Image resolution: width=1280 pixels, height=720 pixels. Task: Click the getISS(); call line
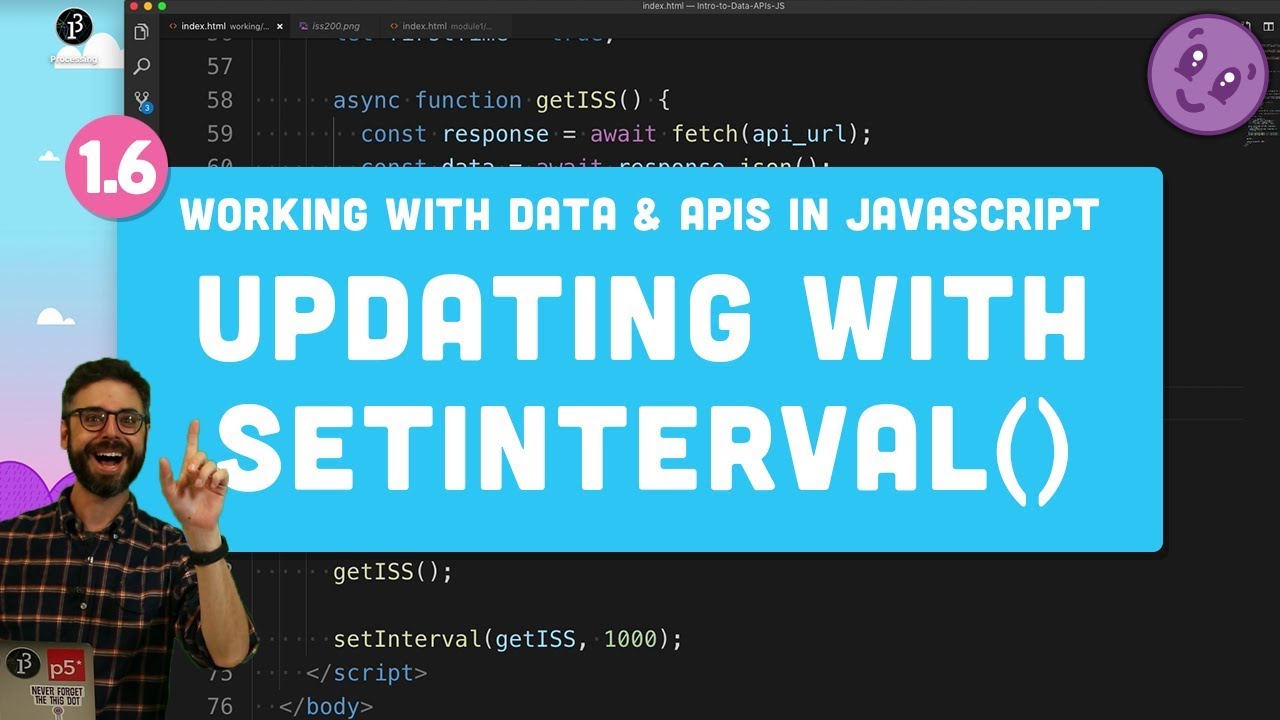point(393,572)
